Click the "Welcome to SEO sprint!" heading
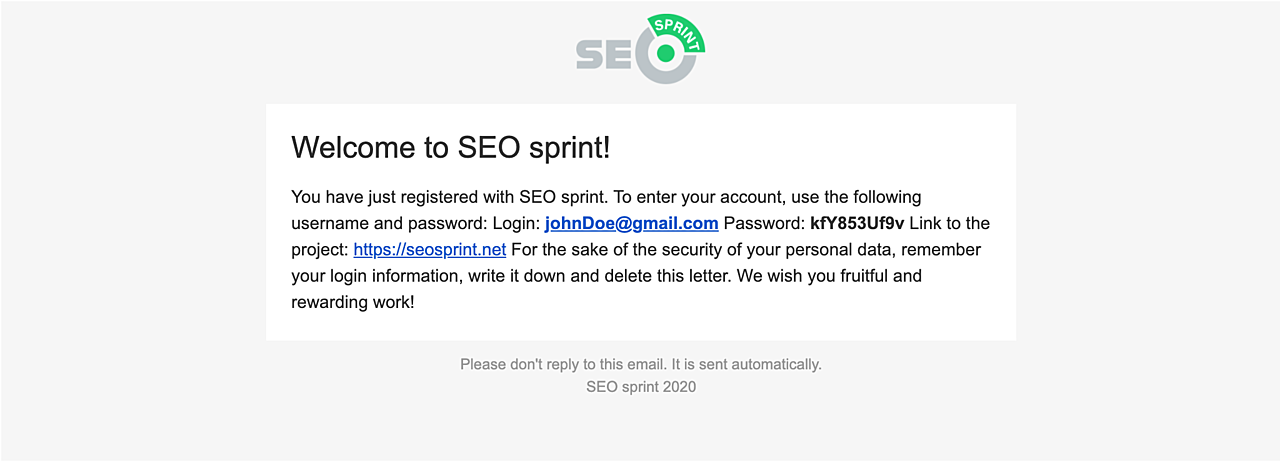The width and height of the screenshot is (1280, 462). [450, 148]
